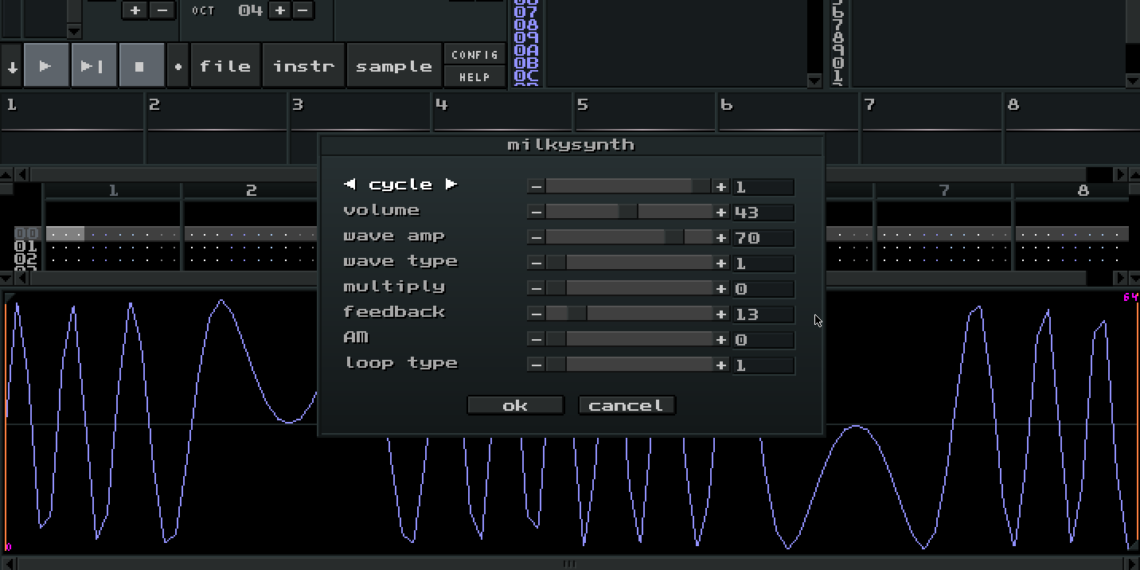Select instrument entry 0A in the list
Image resolution: width=1140 pixels, height=570 pixels.
tap(526, 50)
